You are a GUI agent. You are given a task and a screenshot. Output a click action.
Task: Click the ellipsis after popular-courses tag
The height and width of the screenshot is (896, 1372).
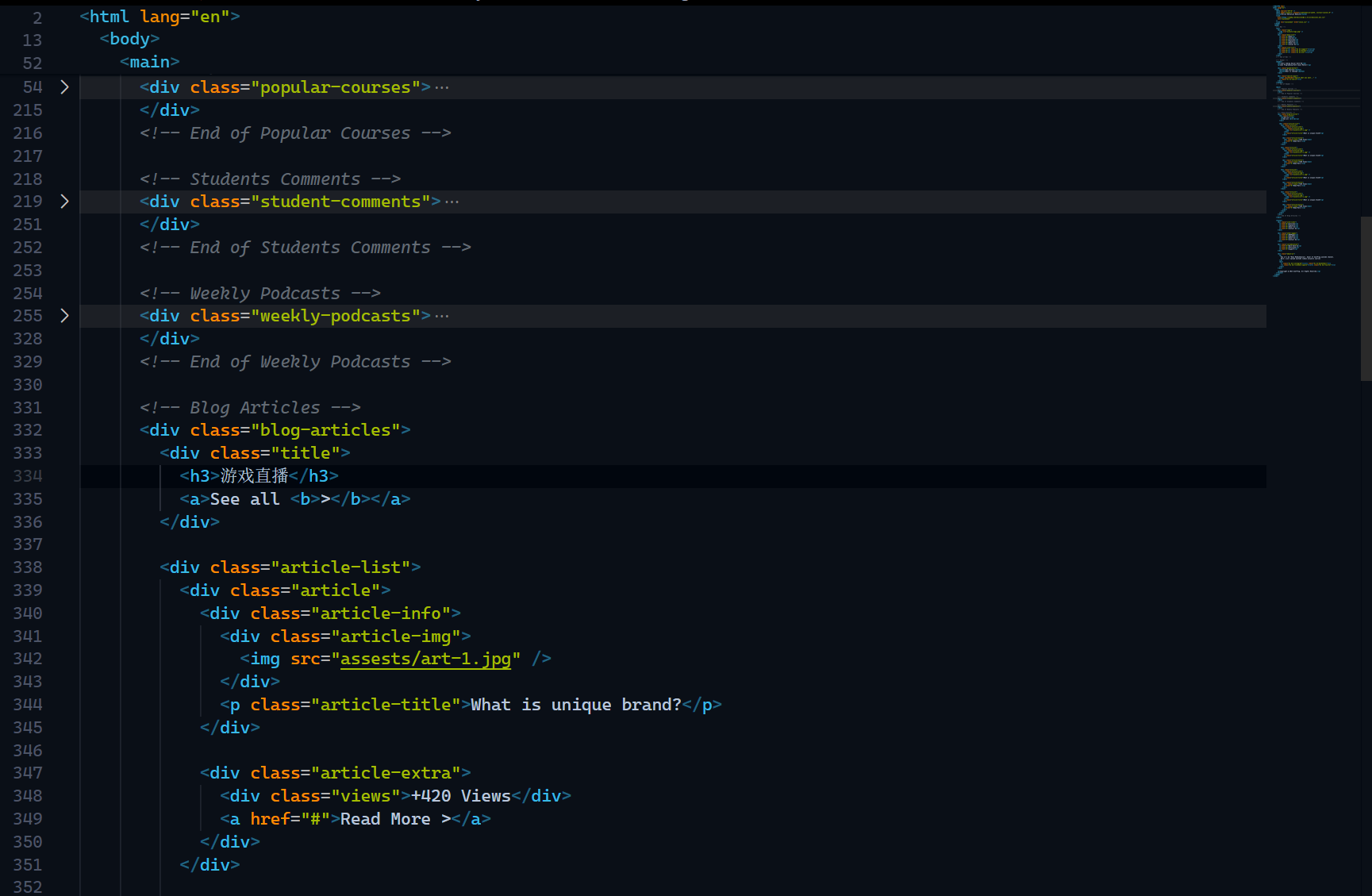pyautogui.click(x=442, y=88)
